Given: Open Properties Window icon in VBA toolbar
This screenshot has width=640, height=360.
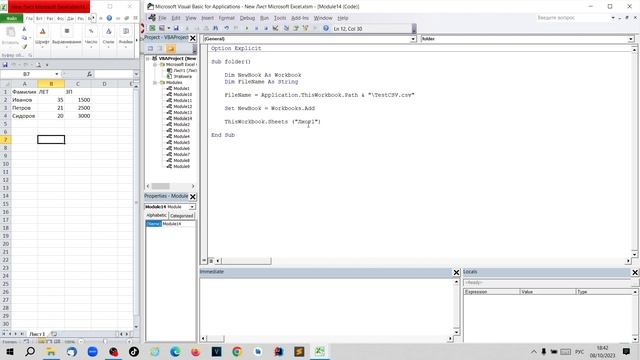Looking at the screenshot, I should pyautogui.click(x=296, y=28).
